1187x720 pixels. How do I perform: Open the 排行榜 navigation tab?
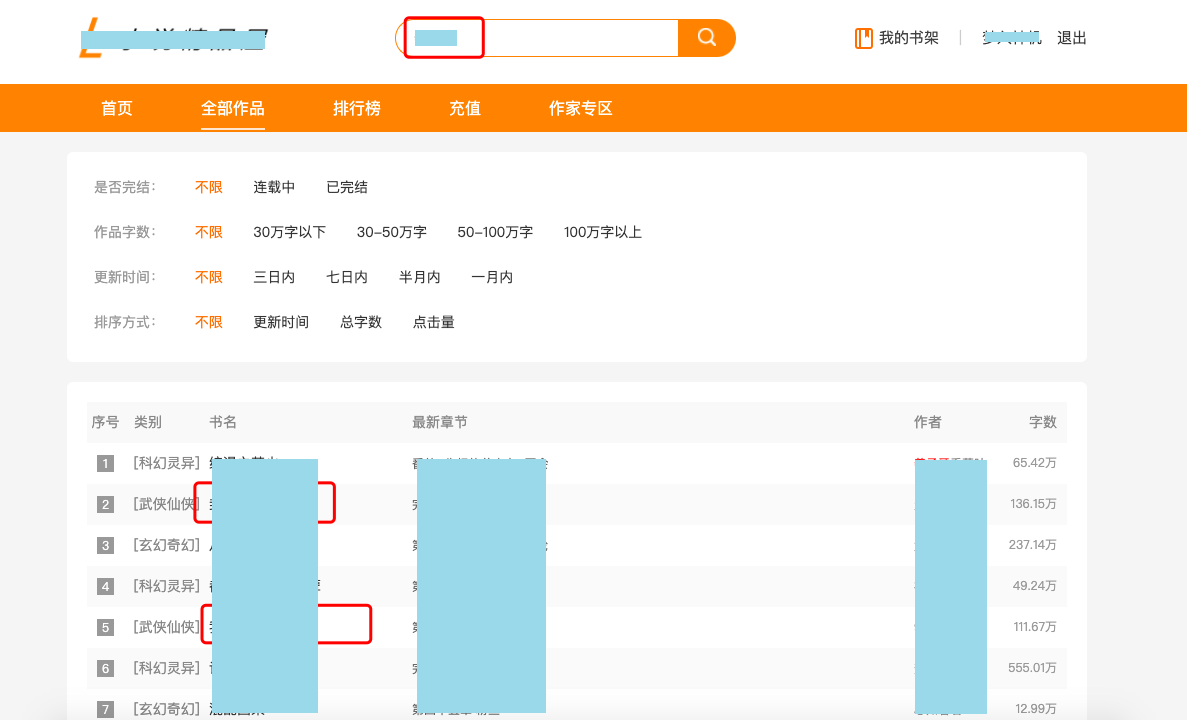tap(357, 108)
